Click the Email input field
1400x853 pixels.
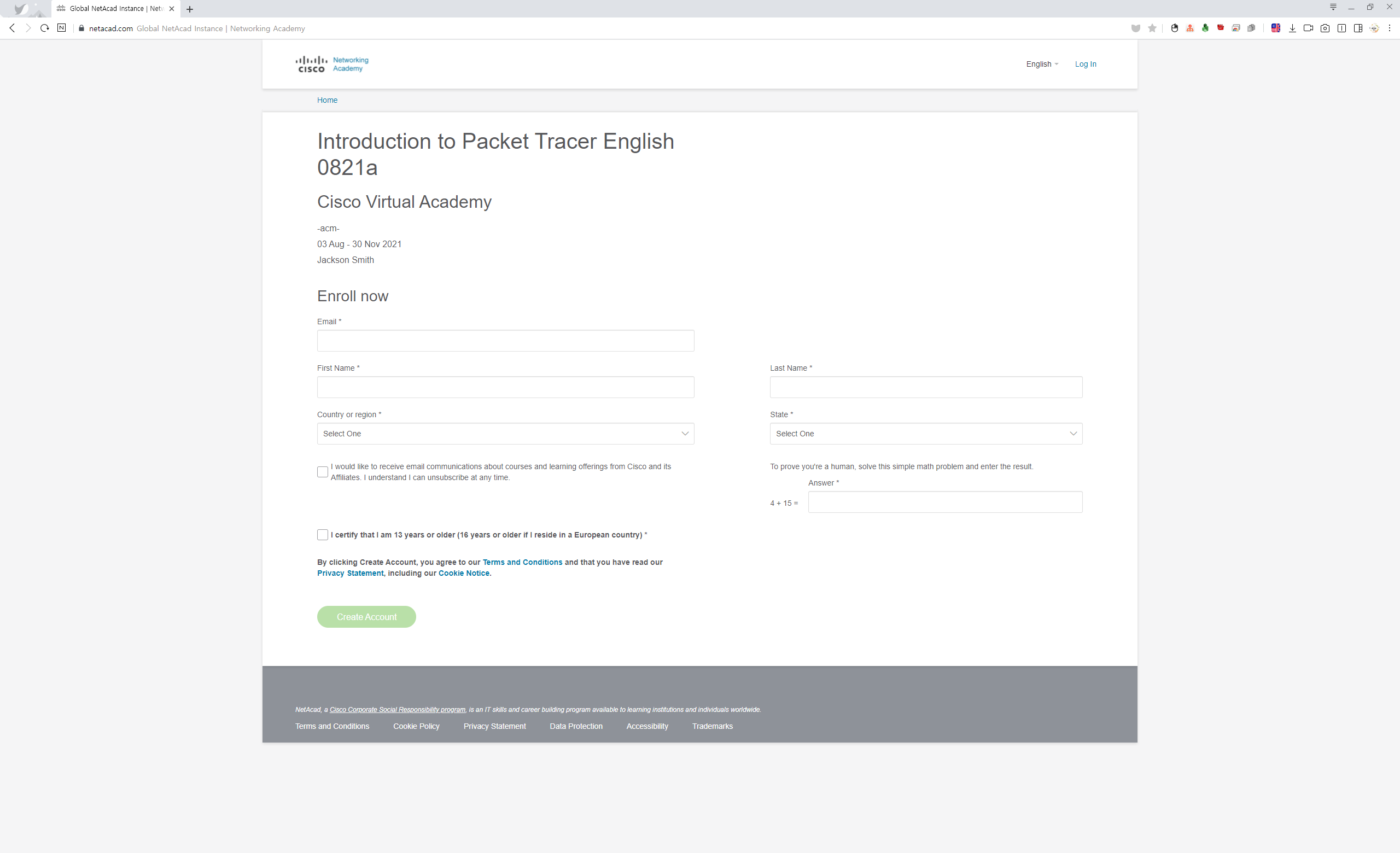point(505,341)
